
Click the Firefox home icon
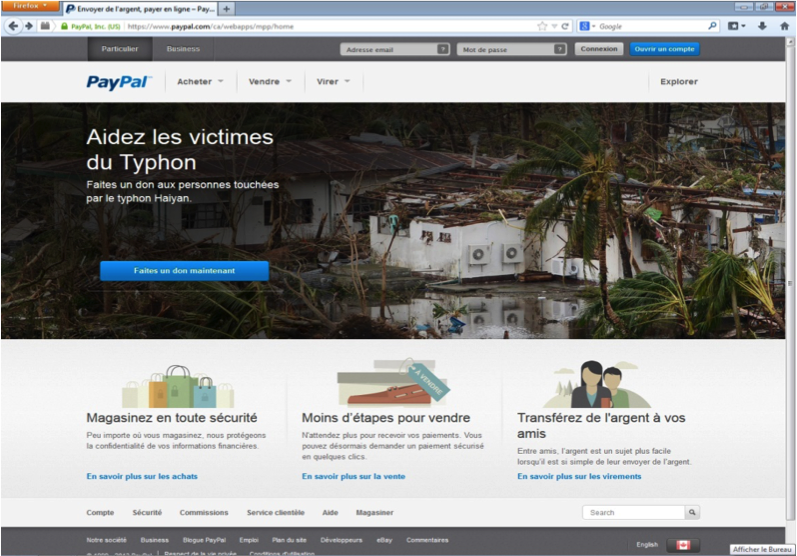782,26
